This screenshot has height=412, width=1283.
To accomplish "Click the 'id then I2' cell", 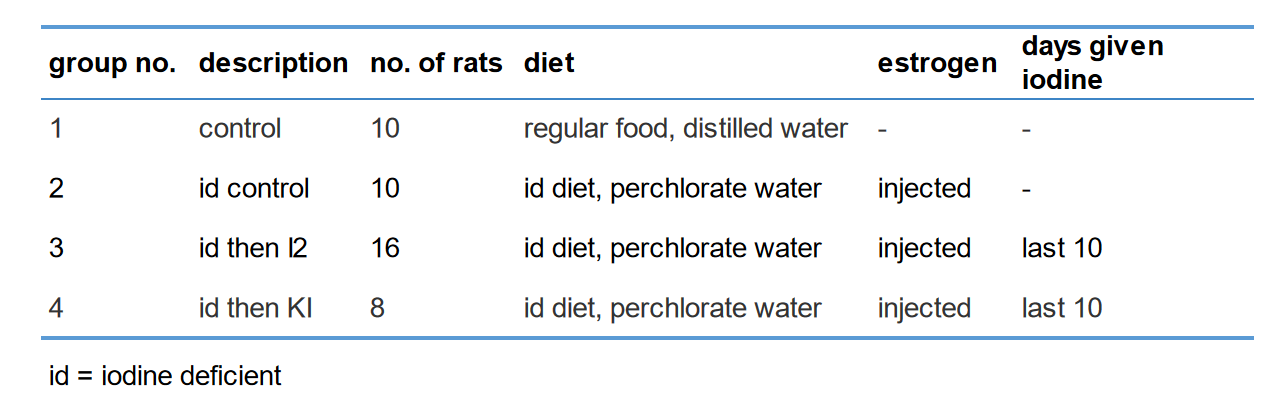I will 253,248.
